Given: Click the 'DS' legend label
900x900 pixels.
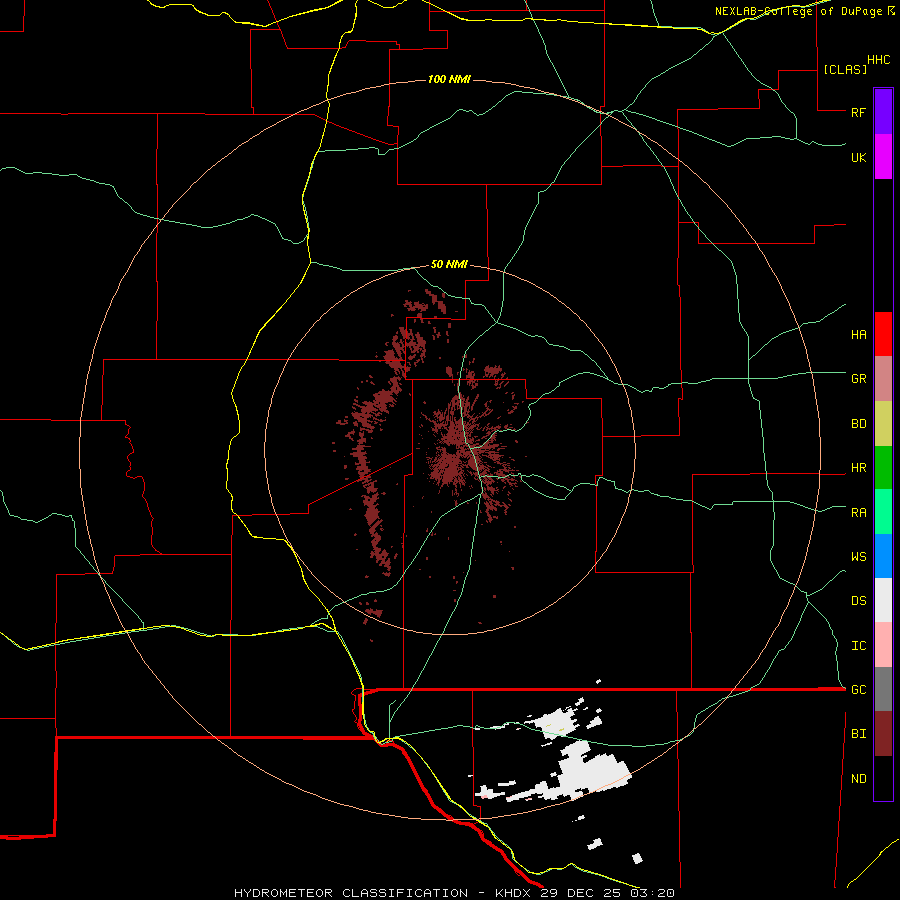Looking at the screenshot, I should click(x=858, y=601).
